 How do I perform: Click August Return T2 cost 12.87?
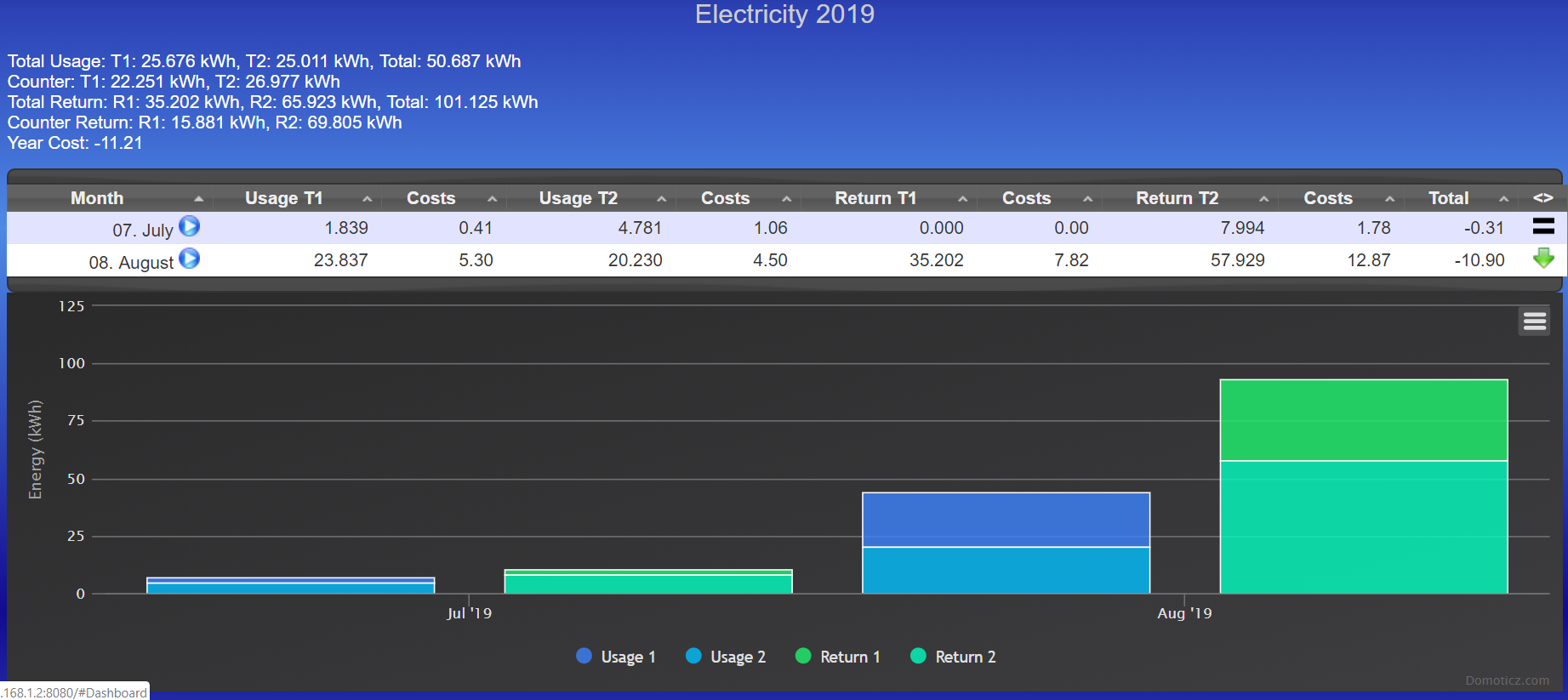(1368, 260)
